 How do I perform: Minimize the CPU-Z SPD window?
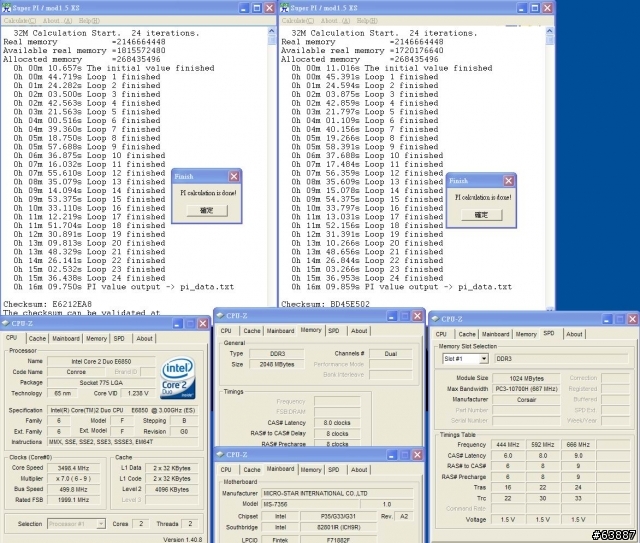pyautogui.click(x=607, y=319)
